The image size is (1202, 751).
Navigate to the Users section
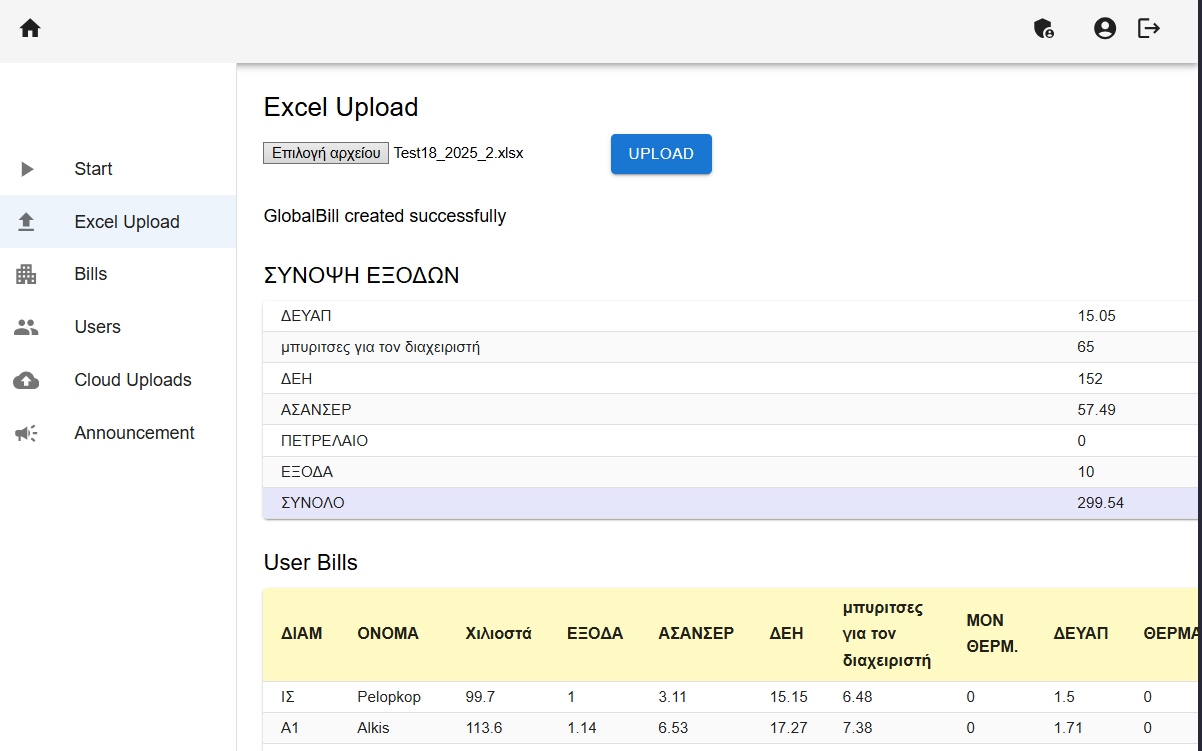click(97, 327)
